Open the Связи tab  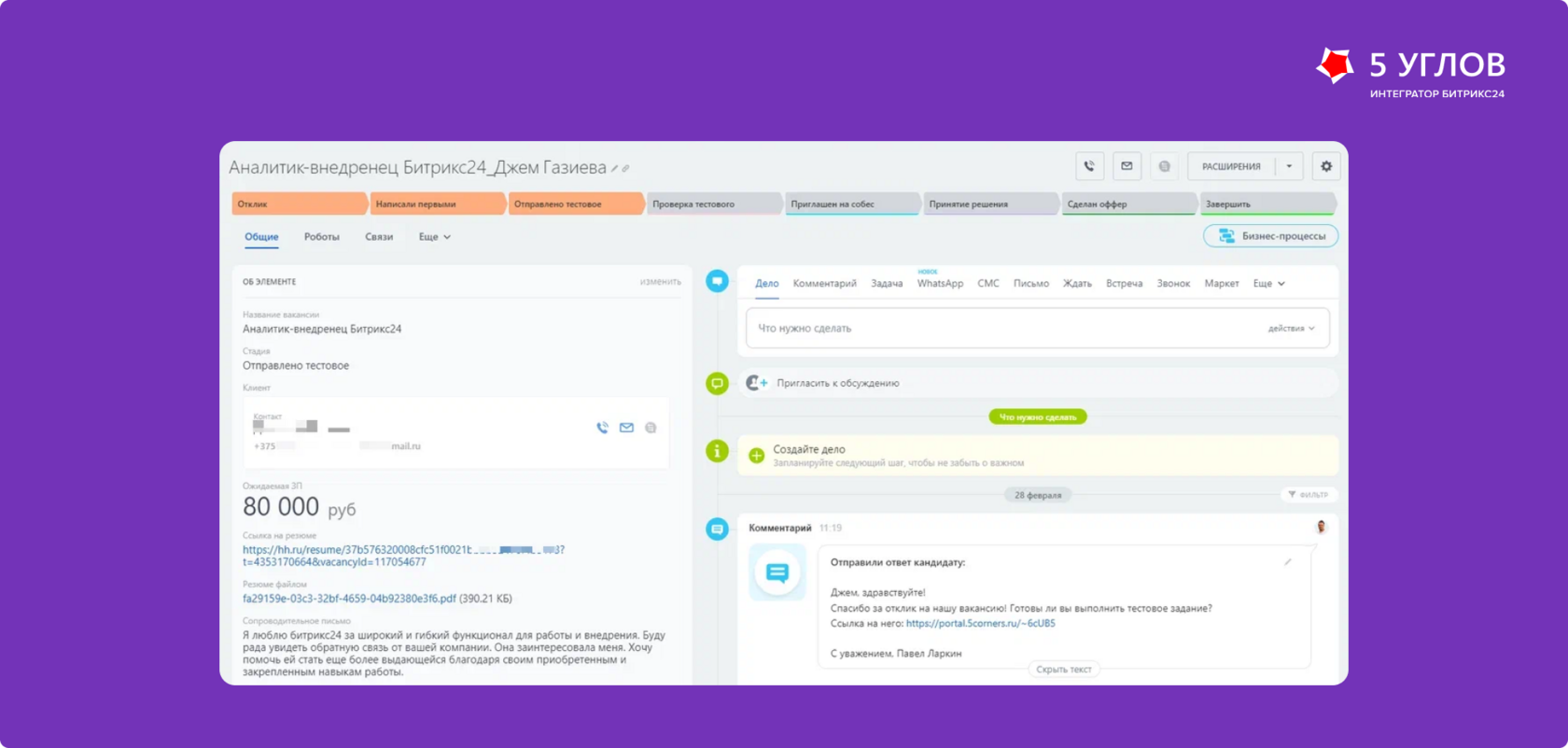click(379, 237)
